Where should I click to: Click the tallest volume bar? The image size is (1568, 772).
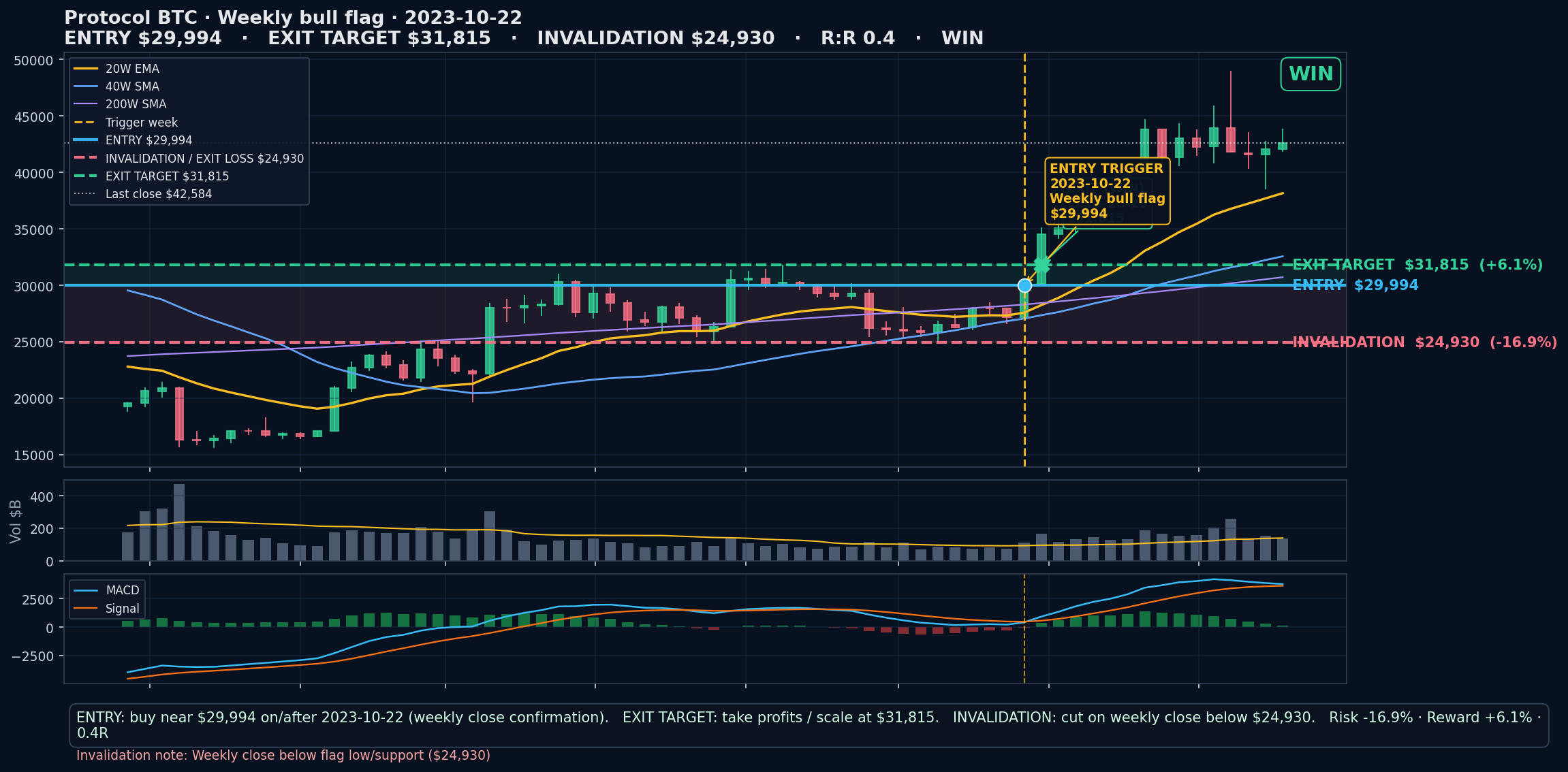pyautogui.click(x=179, y=522)
